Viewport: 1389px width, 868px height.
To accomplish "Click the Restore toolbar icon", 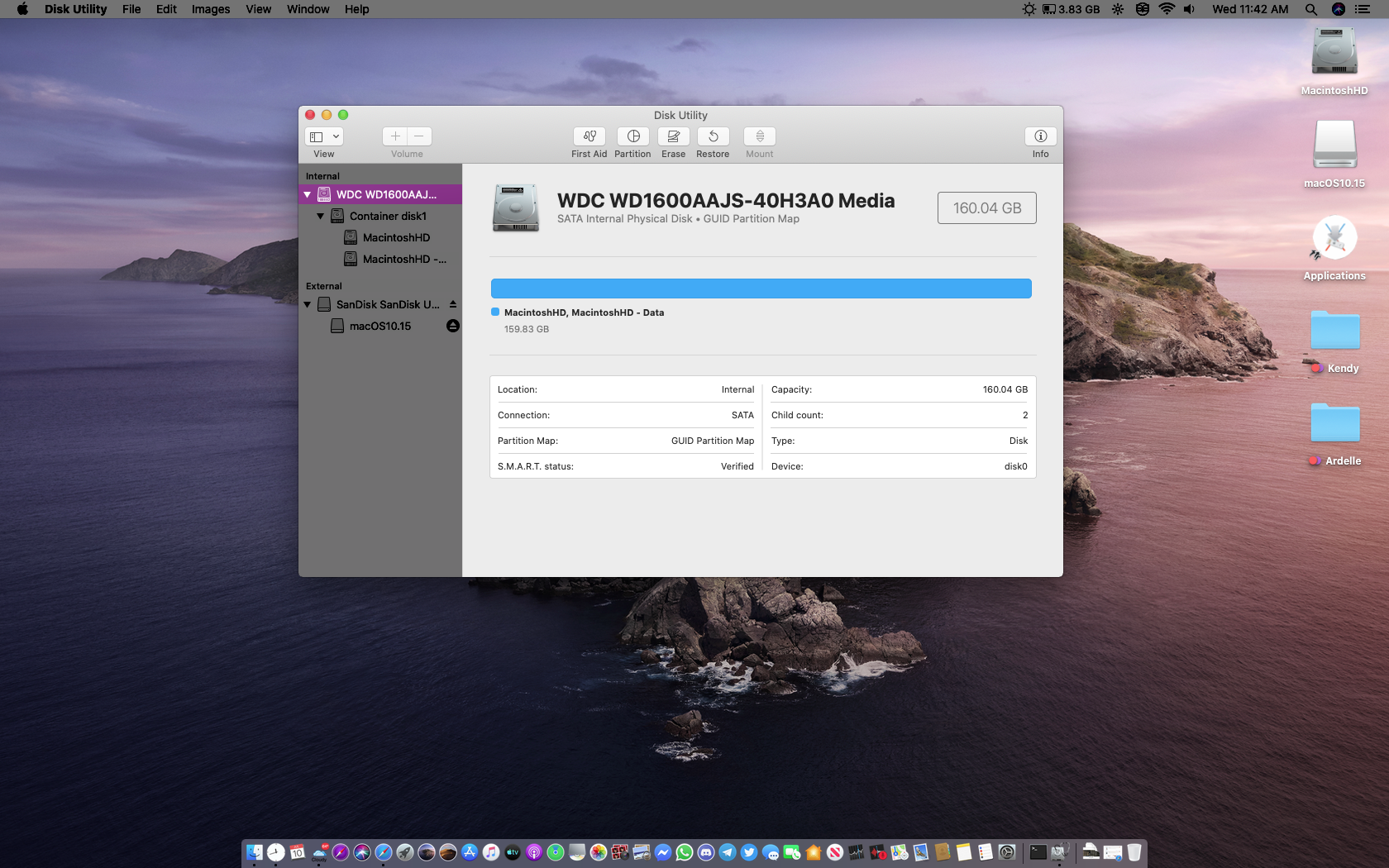I will tap(714, 136).
